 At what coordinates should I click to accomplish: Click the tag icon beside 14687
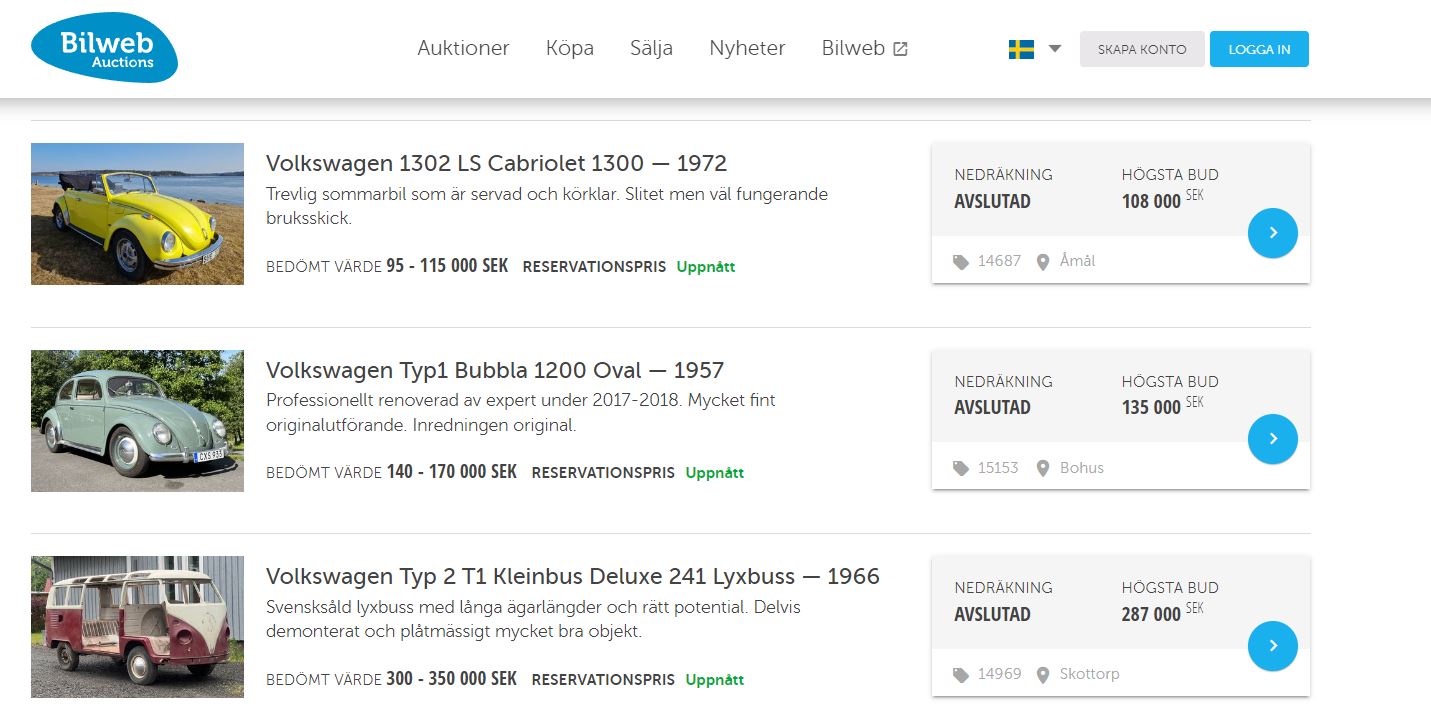961,262
